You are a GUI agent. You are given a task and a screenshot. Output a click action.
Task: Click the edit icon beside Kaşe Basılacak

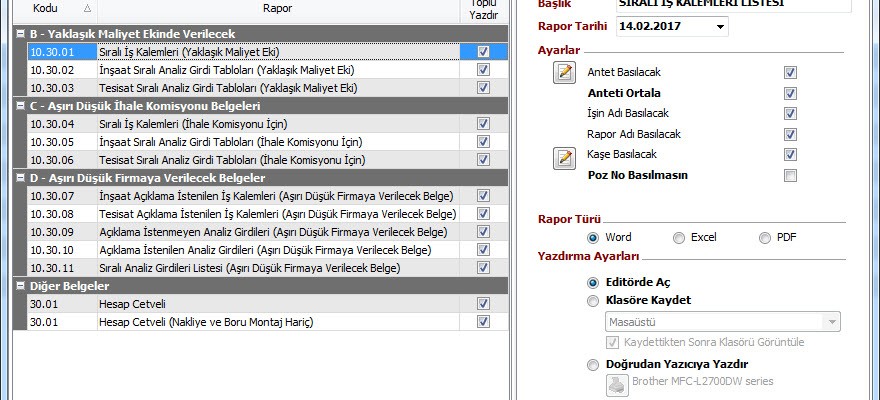565,156
